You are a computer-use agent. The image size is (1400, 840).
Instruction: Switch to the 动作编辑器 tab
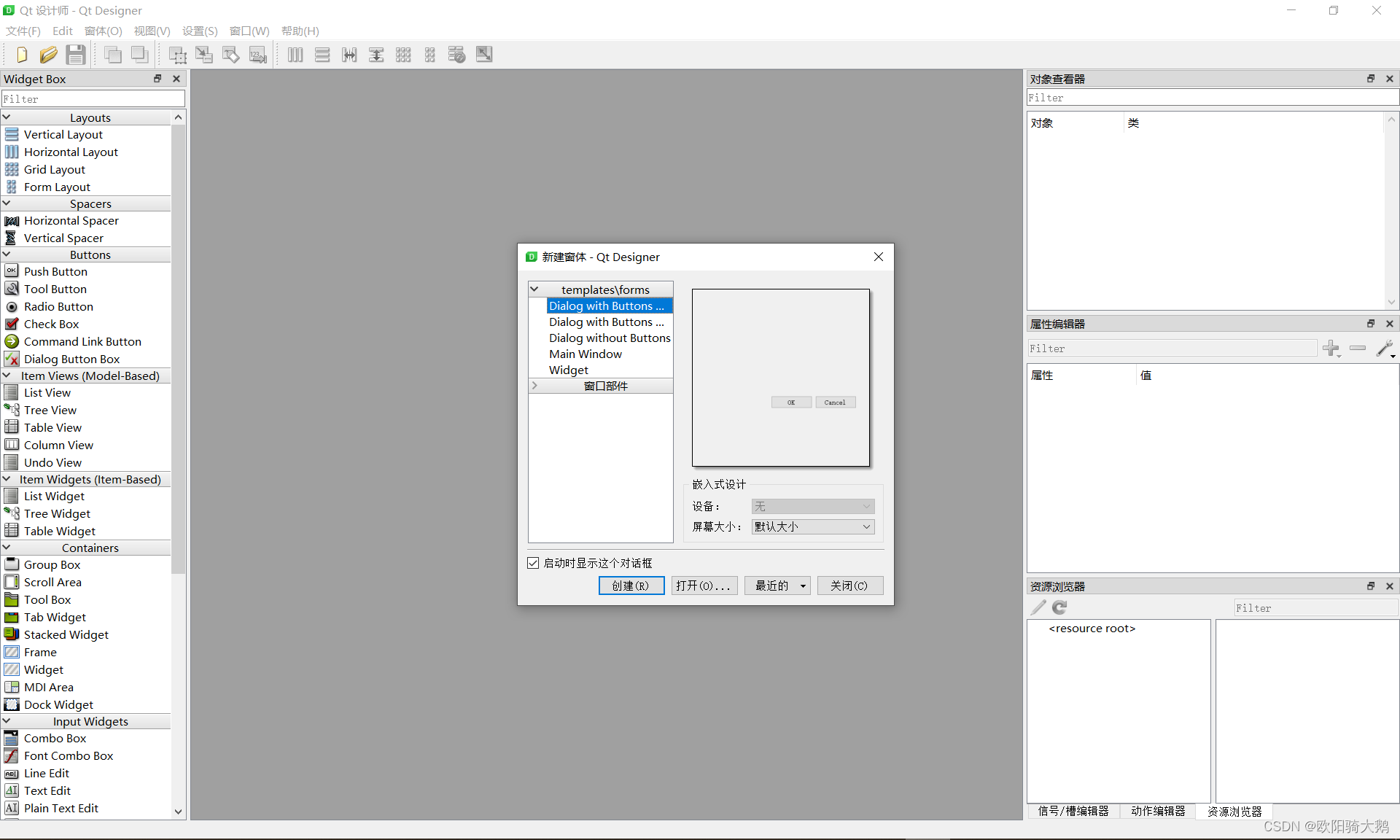tap(1158, 811)
